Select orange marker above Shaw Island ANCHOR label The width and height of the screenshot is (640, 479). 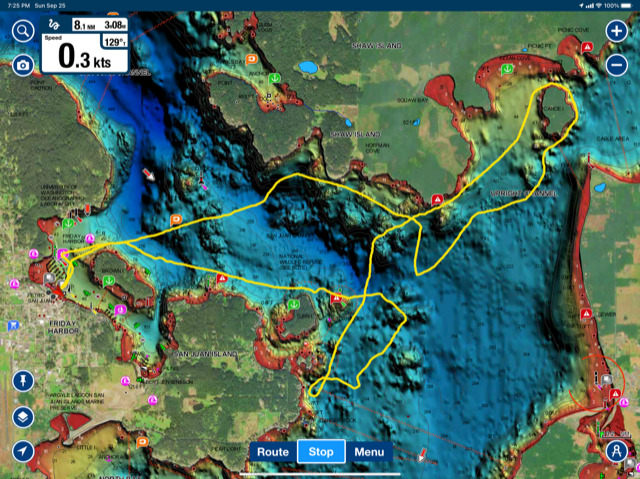[251, 60]
